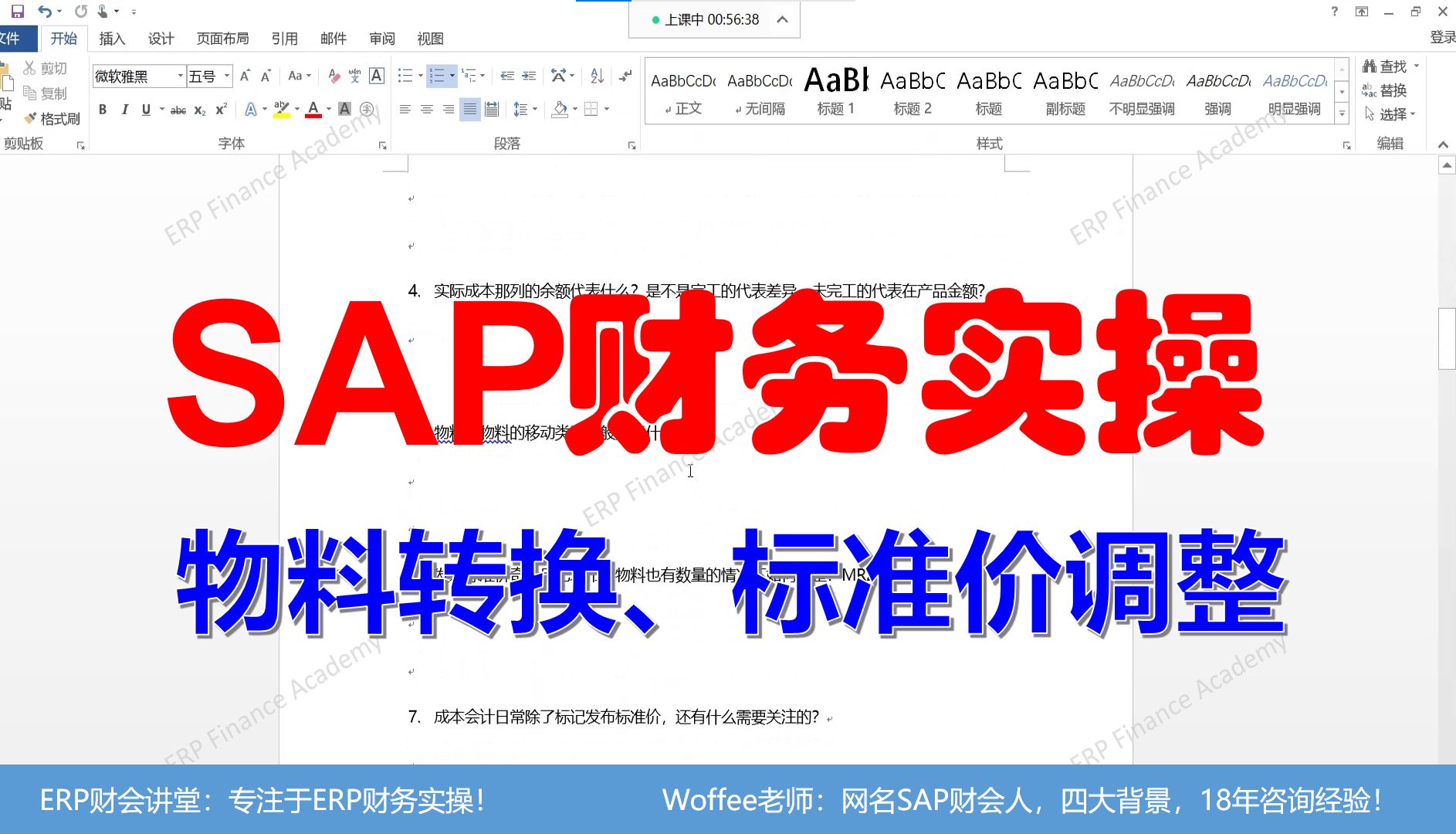Screen dimensions: 1456x834
Task: Undo the last action
Action: (45, 12)
